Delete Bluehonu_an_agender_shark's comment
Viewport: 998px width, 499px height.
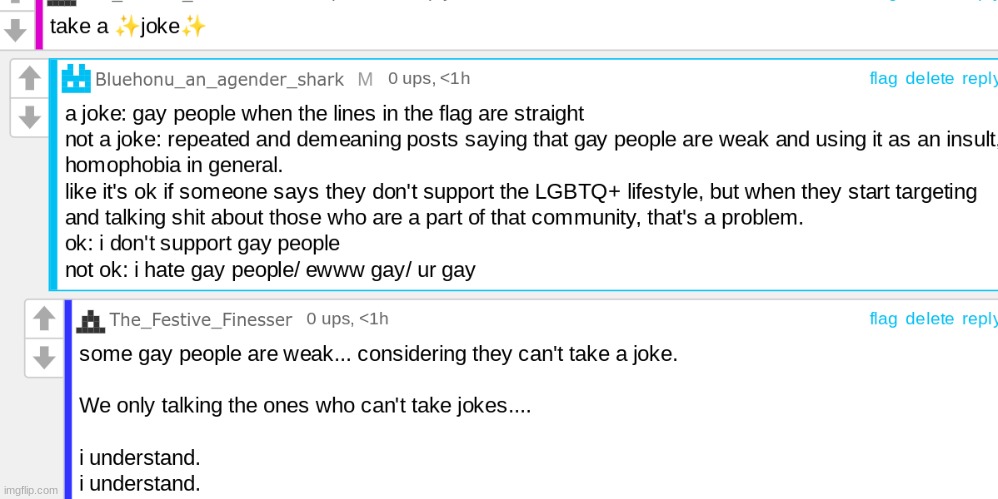[x=929, y=79]
